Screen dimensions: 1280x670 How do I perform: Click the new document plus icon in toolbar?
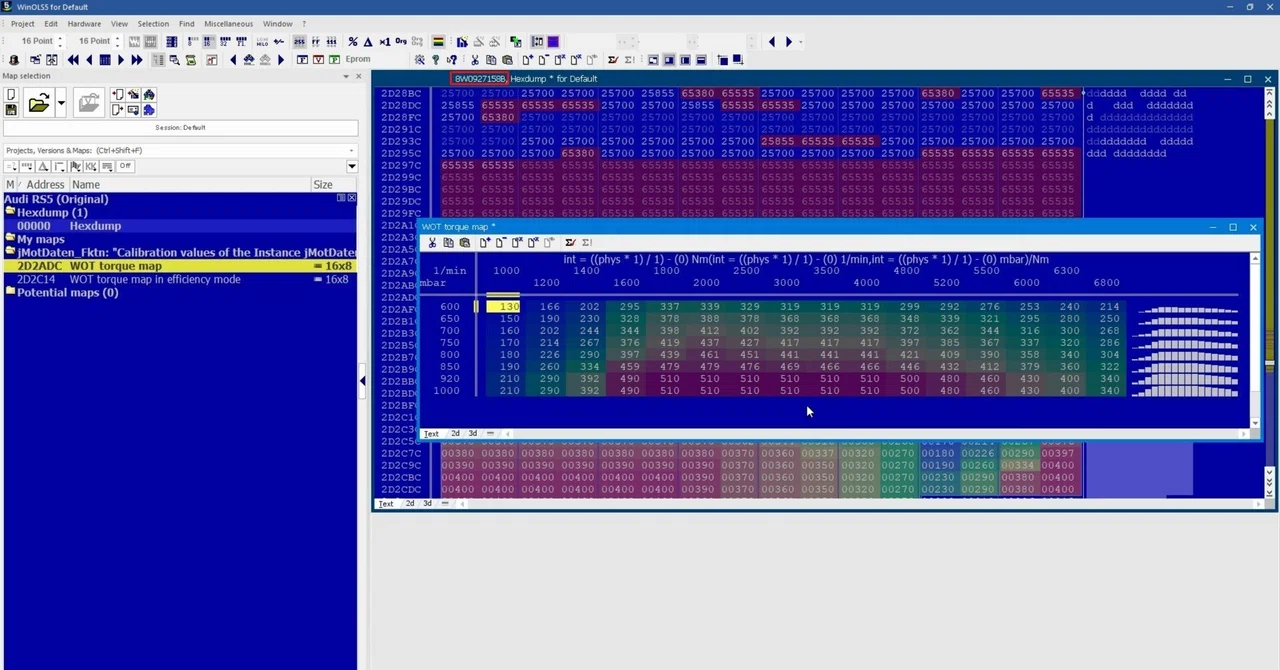click(528, 60)
